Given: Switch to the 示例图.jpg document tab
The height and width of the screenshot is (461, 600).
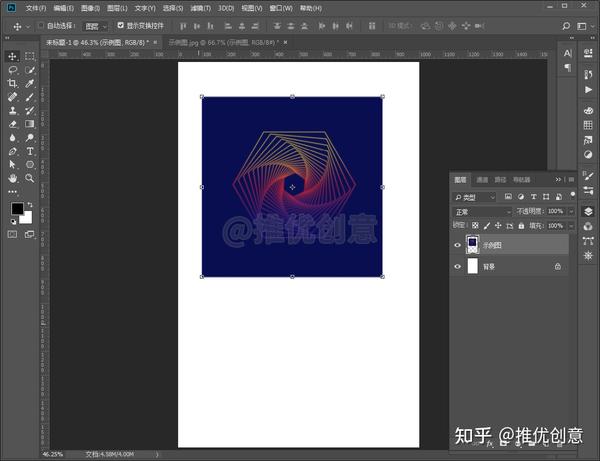Looking at the screenshot, I should (x=224, y=42).
